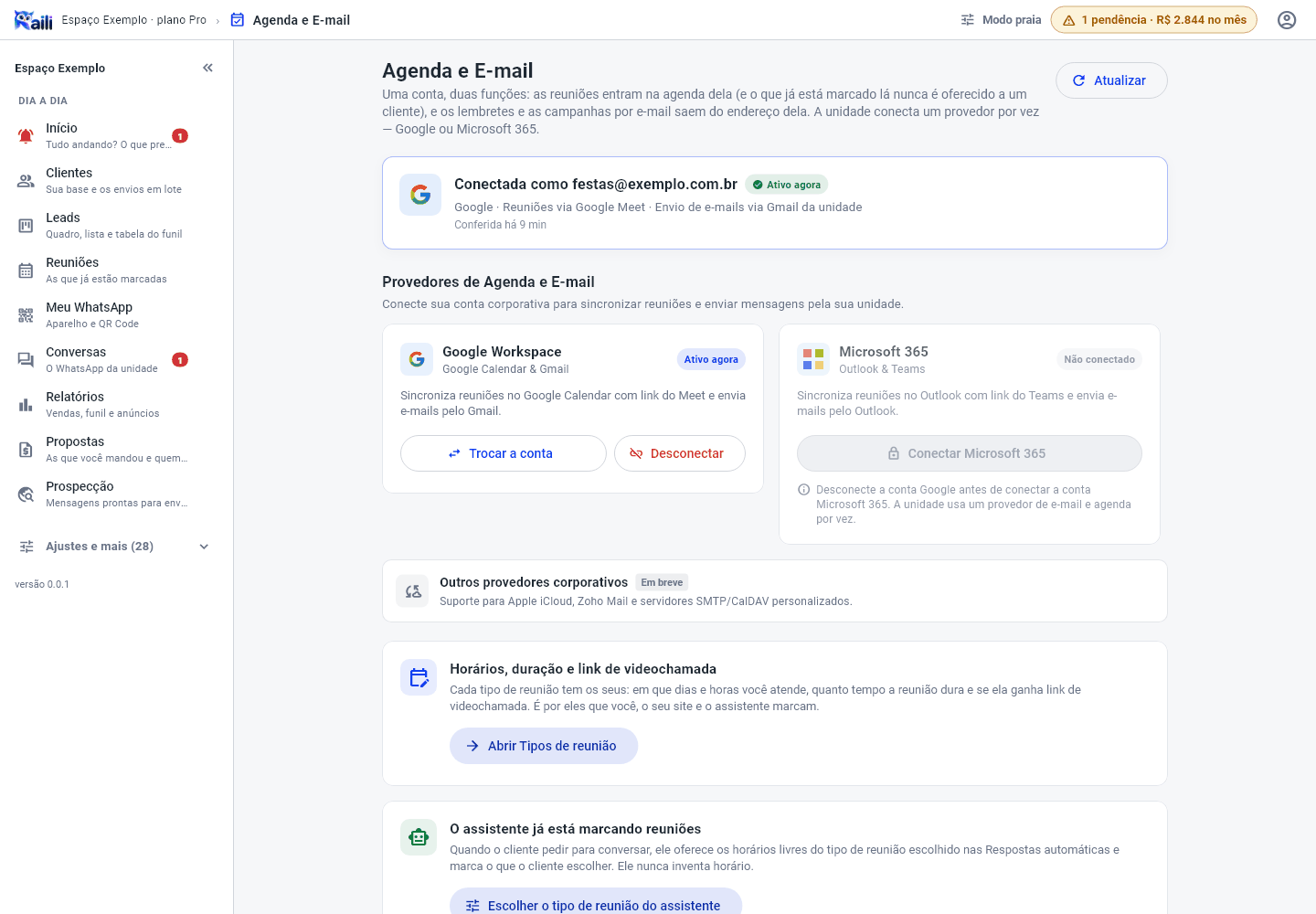
Task: Click the Relatórios bar chart icon
Action: 26,405
